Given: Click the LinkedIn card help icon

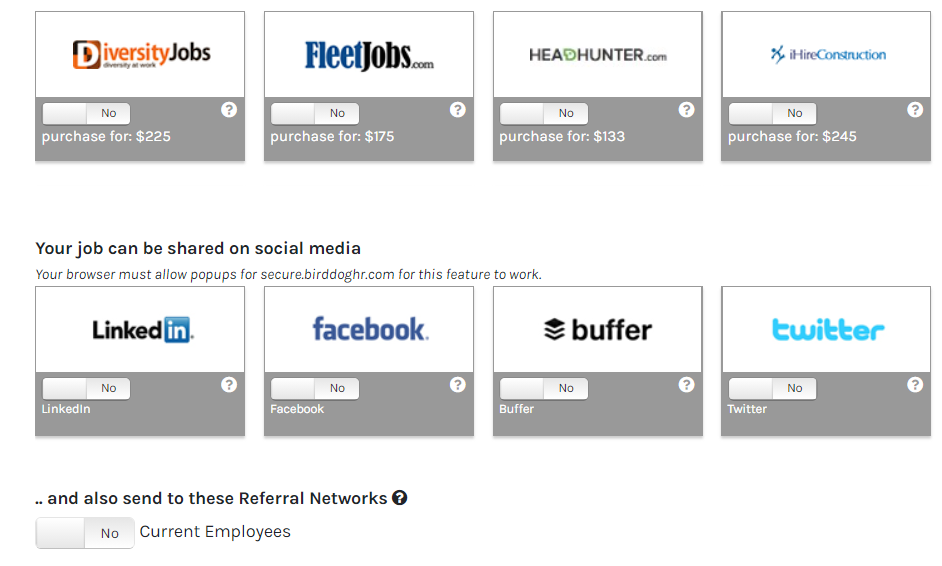Looking at the screenshot, I should point(229,385).
